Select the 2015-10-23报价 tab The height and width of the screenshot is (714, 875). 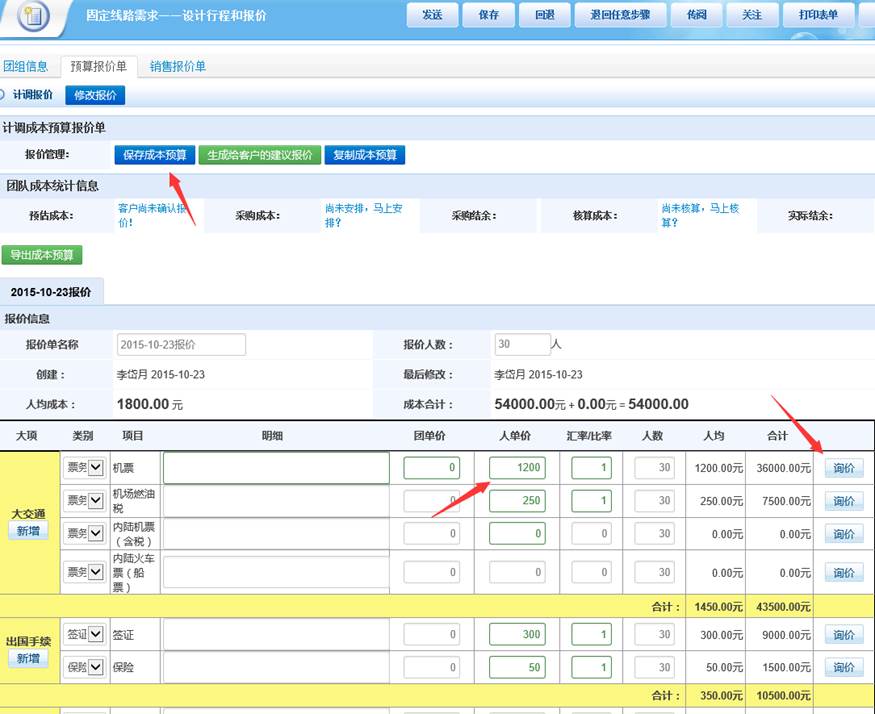point(51,292)
